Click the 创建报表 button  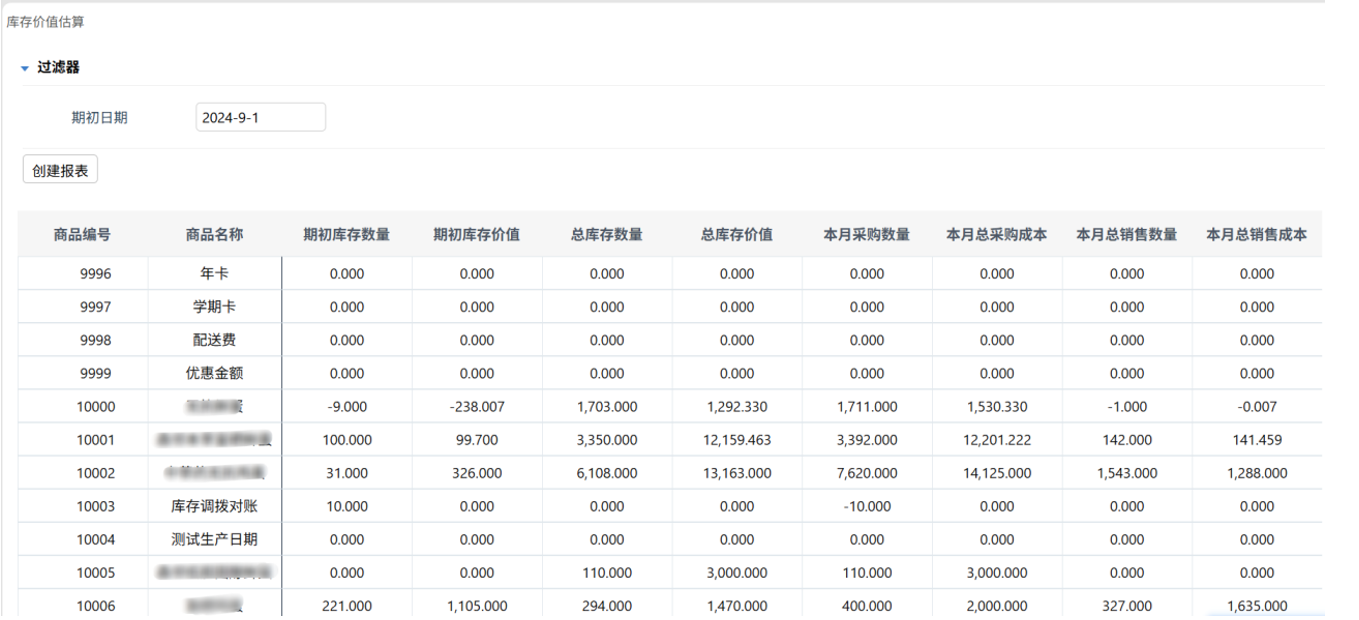click(x=60, y=170)
